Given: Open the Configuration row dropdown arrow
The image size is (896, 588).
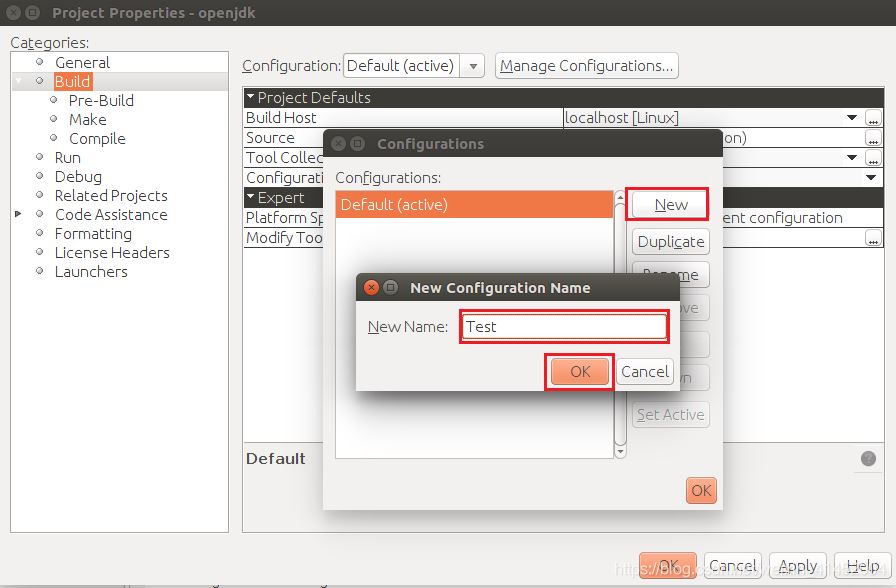Looking at the screenshot, I should 871,177.
